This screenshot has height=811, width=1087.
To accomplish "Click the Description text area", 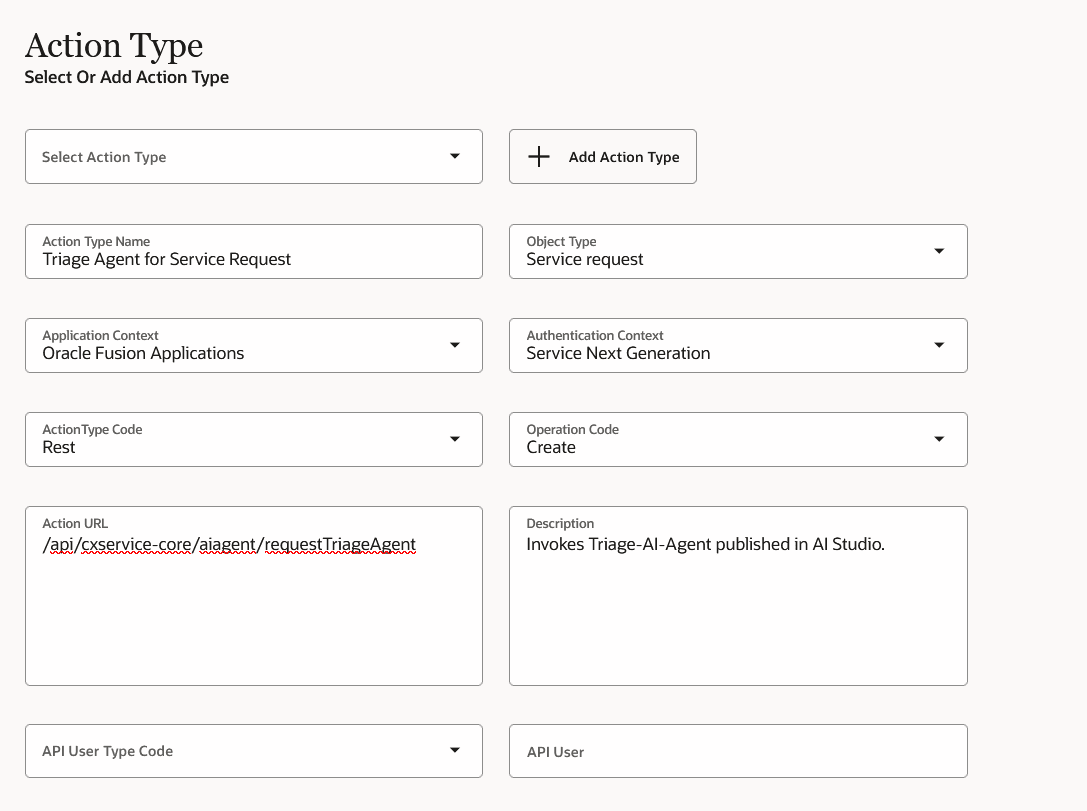I will tap(738, 596).
